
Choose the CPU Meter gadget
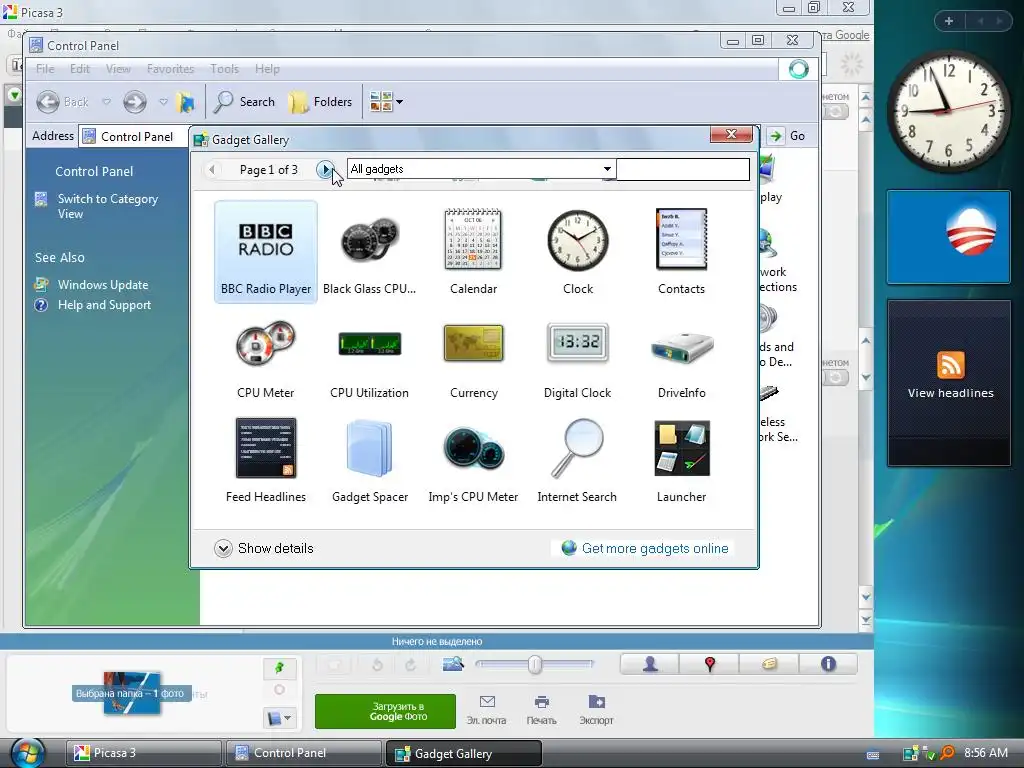[266, 358]
